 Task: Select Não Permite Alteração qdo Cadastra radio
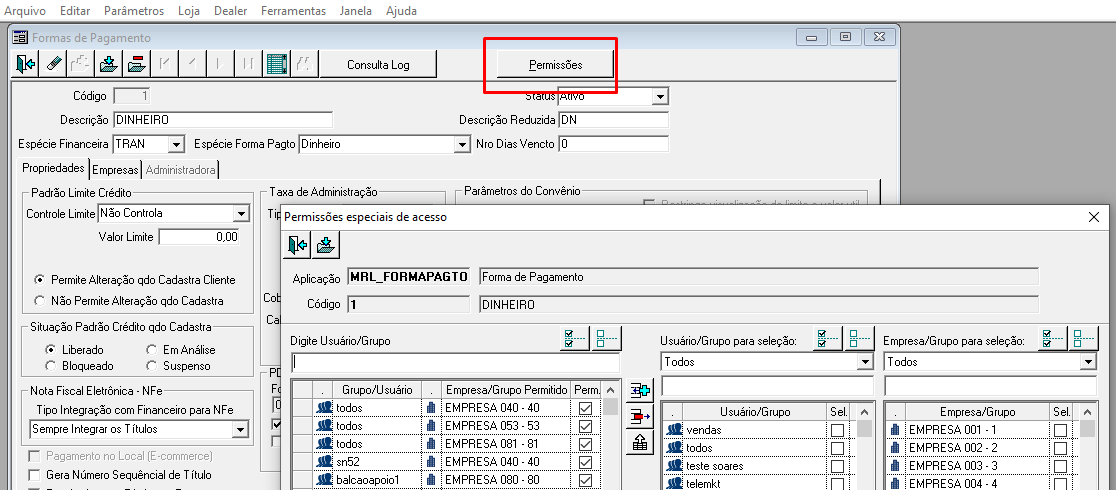pos(39,301)
